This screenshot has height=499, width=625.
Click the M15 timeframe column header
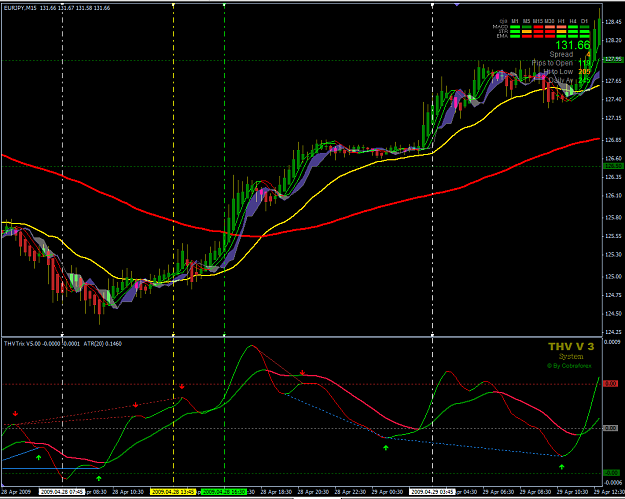[538, 21]
